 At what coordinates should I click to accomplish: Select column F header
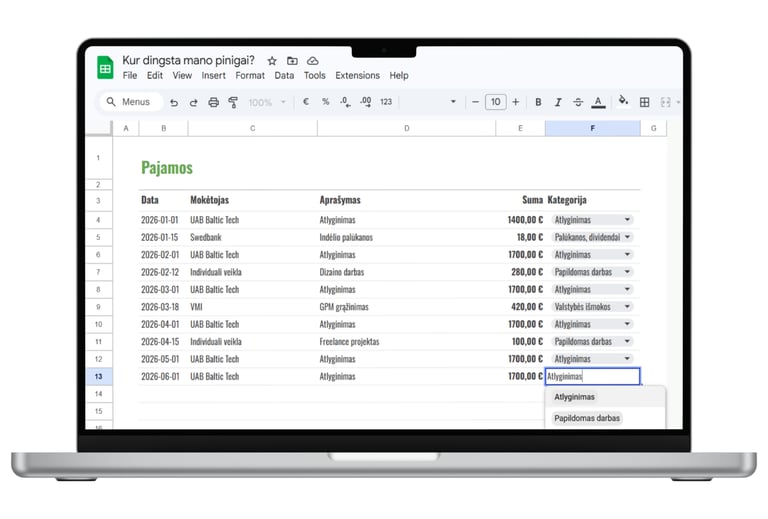coord(593,128)
